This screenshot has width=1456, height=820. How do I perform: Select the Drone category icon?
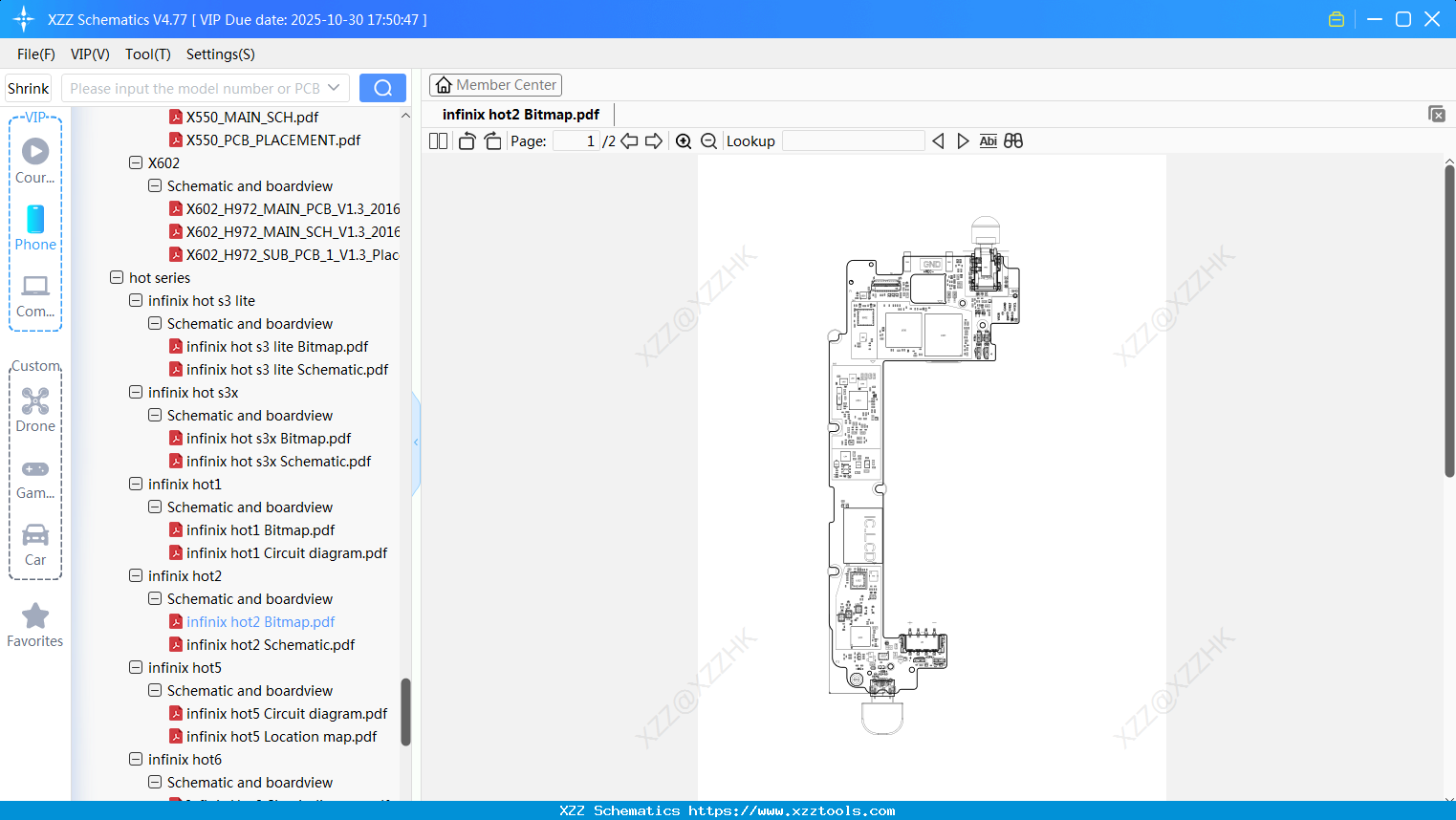[x=35, y=401]
